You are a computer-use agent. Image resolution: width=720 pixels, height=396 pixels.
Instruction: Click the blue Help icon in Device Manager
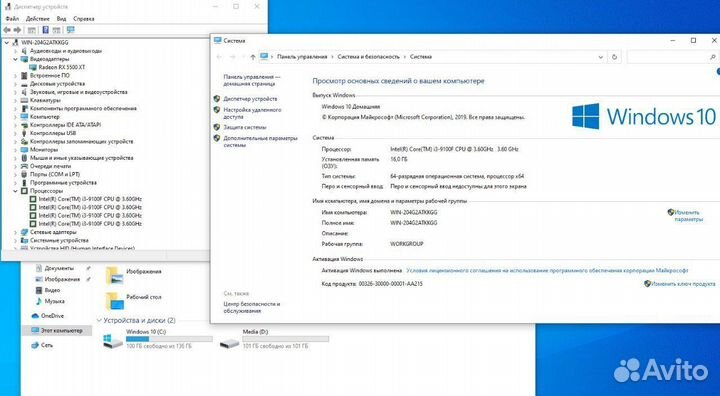tap(45, 30)
